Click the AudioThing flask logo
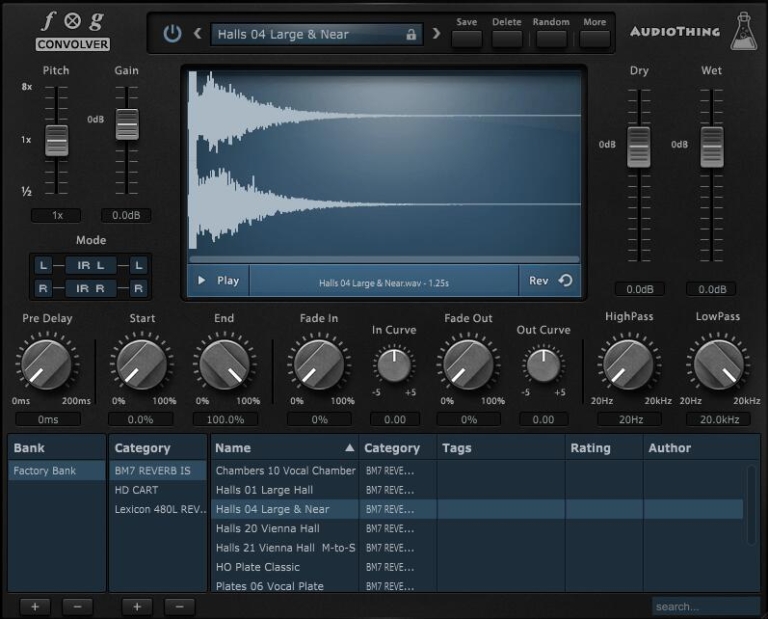Screen dimensions: 768x619 coord(744,32)
